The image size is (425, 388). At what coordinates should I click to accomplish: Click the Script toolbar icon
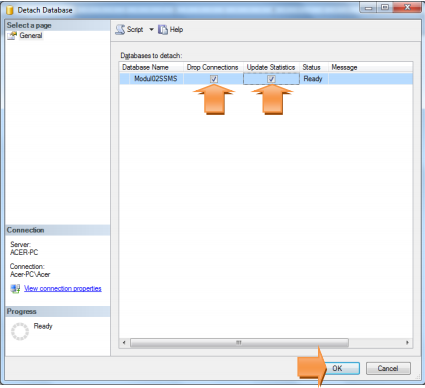120,30
